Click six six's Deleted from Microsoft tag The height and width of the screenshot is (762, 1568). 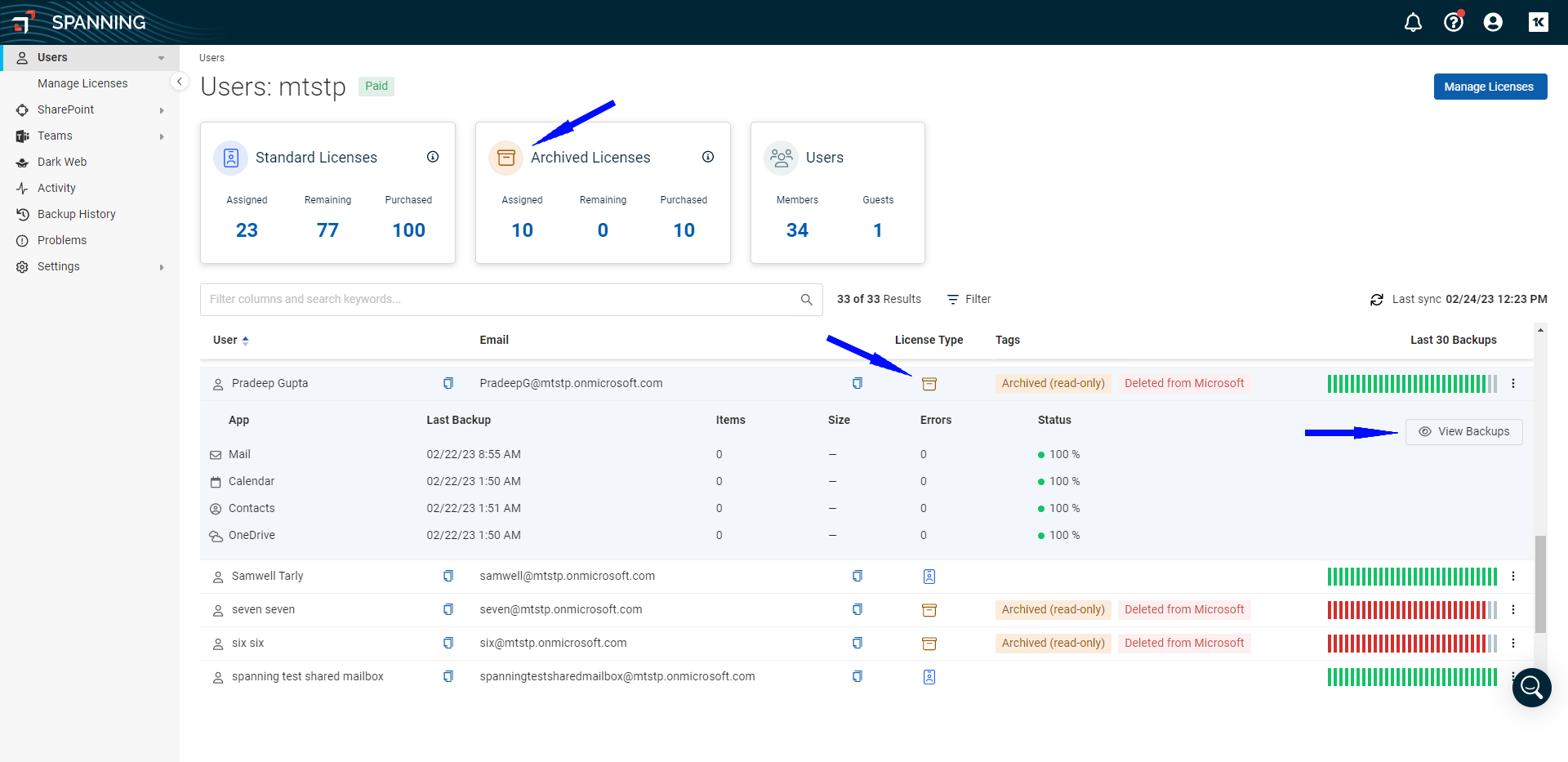[1184, 643]
